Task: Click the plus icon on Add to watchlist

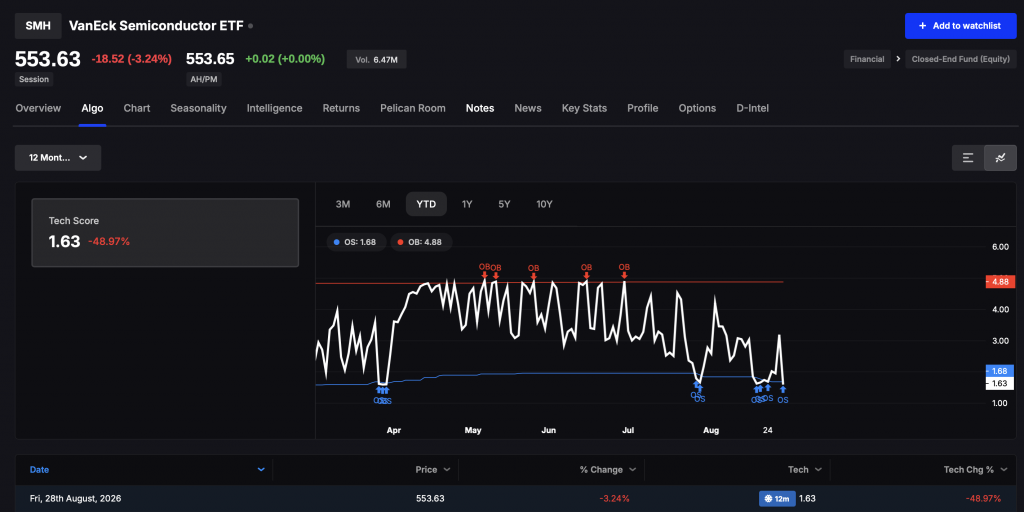Action: (x=922, y=25)
